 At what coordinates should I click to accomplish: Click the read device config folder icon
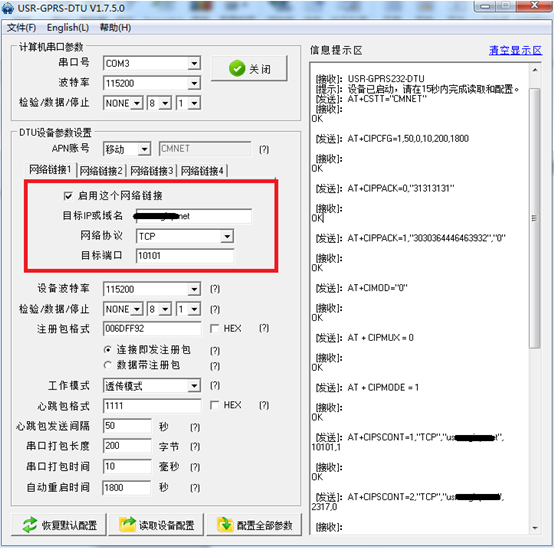(127, 525)
